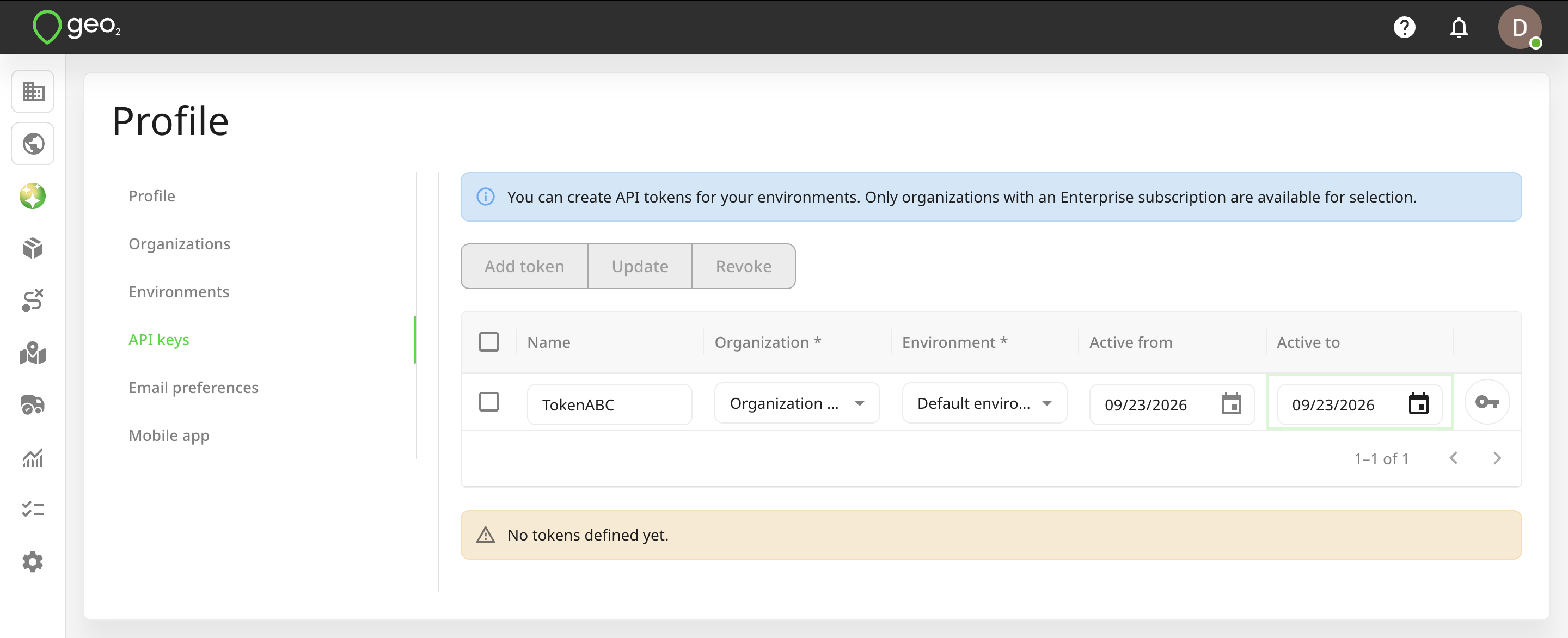Open the Active from calendar picker

(1231, 403)
